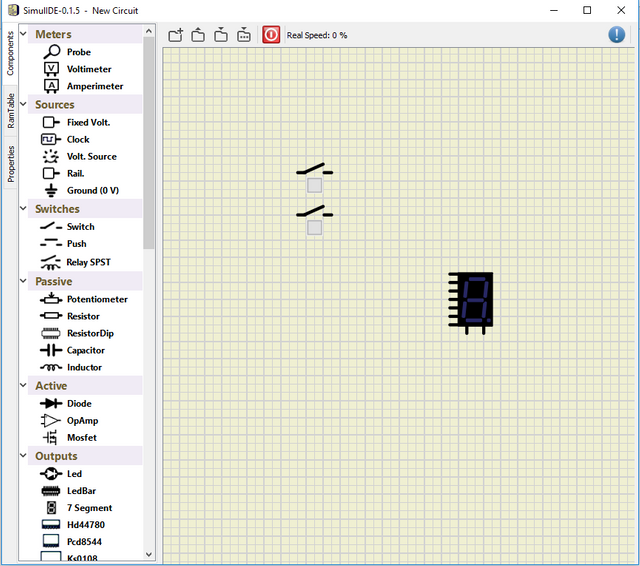Choose the 7 Segment icon in list
Image resolution: width=640 pixels, height=566 pixels.
(x=51, y=508)
